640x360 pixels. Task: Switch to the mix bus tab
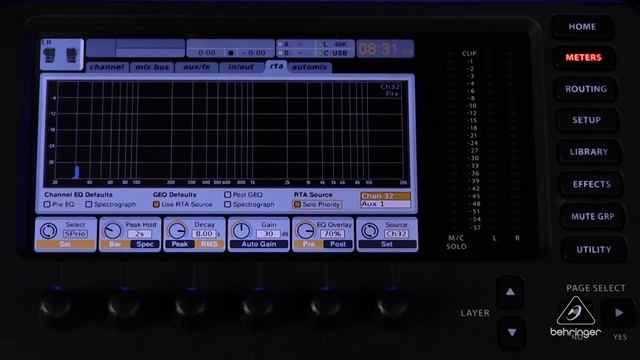point(152,67)
